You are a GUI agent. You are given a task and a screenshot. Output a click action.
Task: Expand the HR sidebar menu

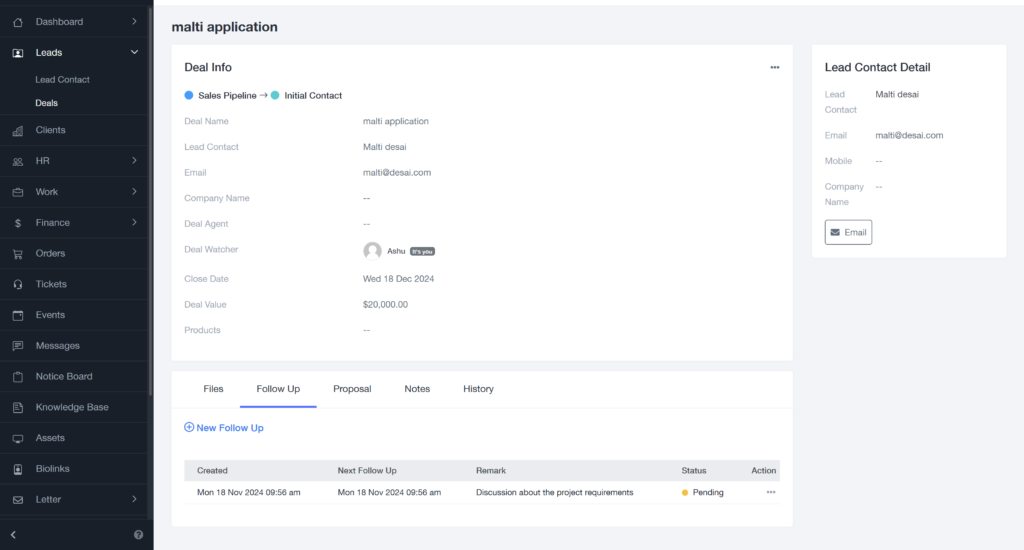[x=134, y=161]
